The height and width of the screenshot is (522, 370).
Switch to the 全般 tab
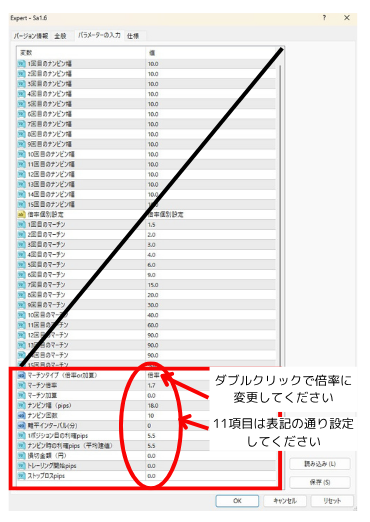[60, 36]
